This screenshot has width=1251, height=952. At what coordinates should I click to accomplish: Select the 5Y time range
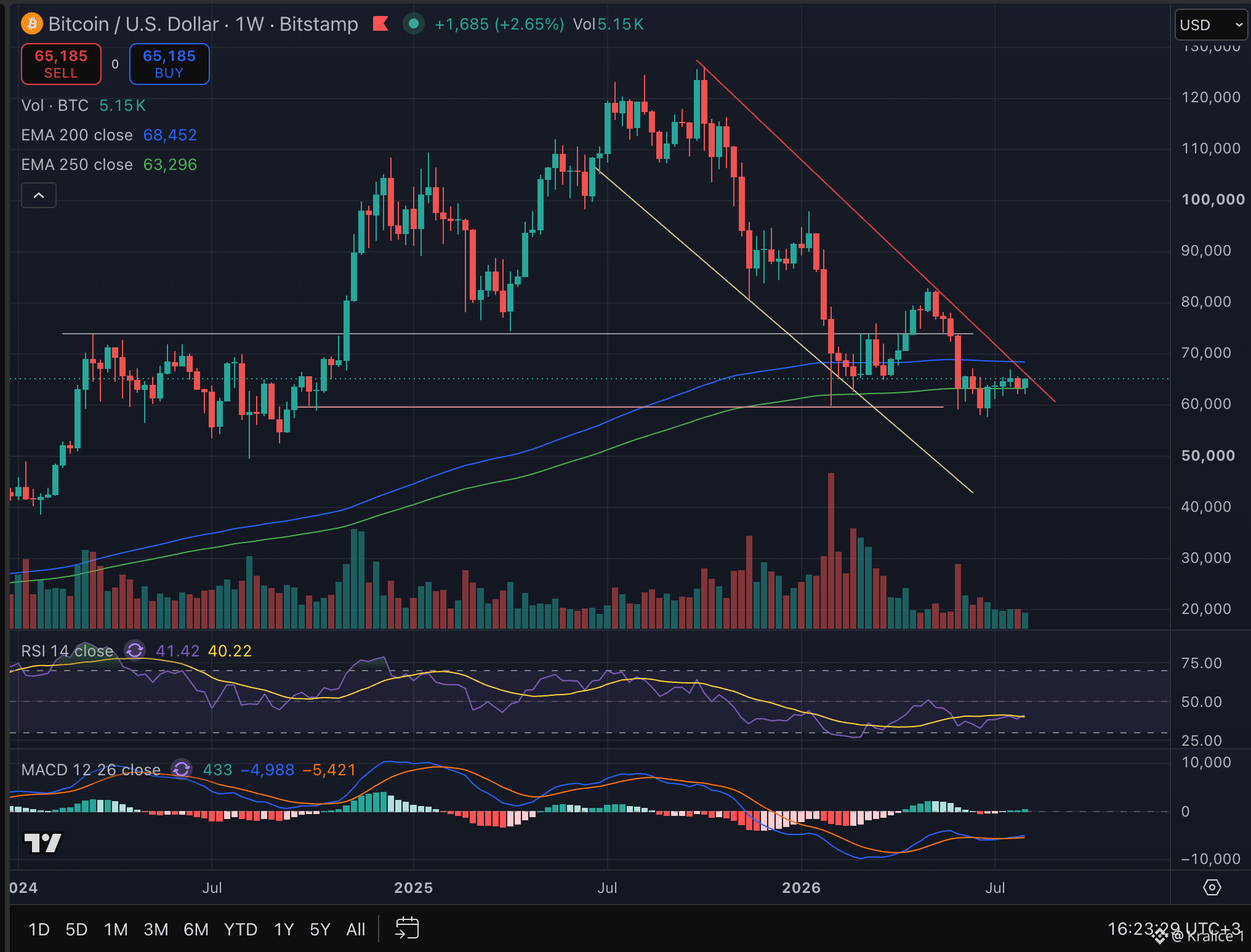click(320, 929)
